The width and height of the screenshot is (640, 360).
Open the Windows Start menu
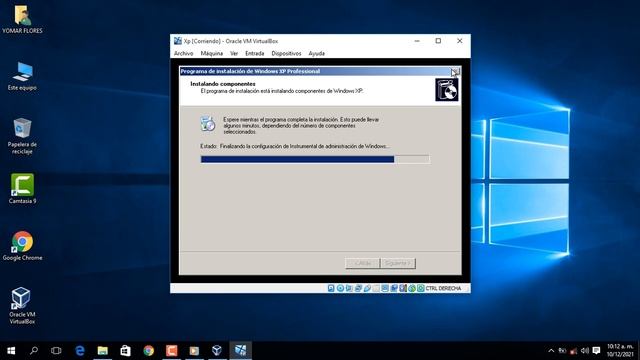point(11,351)
